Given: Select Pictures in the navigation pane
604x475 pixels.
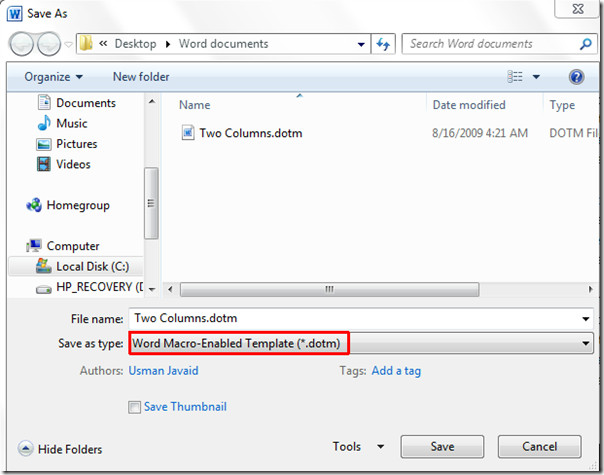Looking at the screenshot, I should click(77, 144).
